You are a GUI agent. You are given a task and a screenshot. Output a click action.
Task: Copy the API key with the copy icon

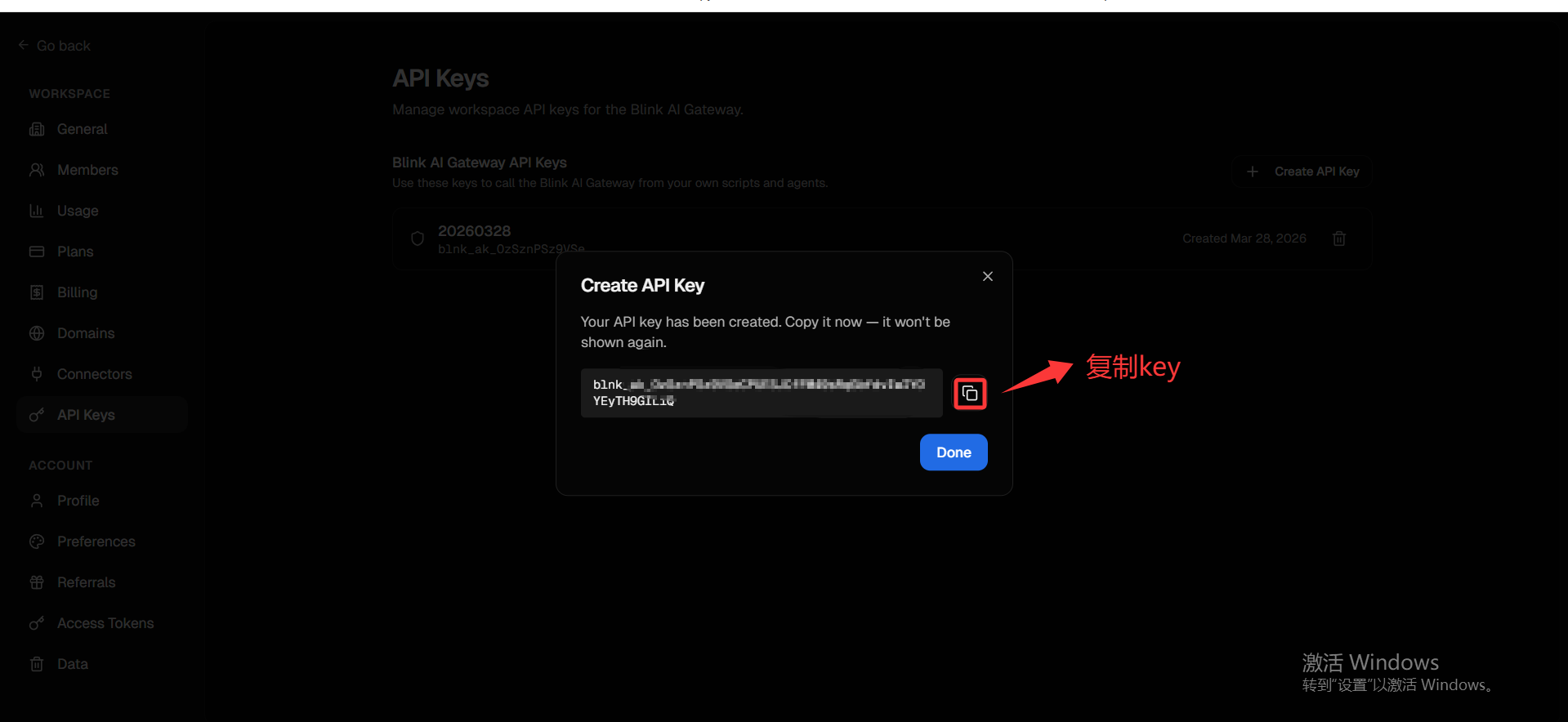(x=970, y=394)
